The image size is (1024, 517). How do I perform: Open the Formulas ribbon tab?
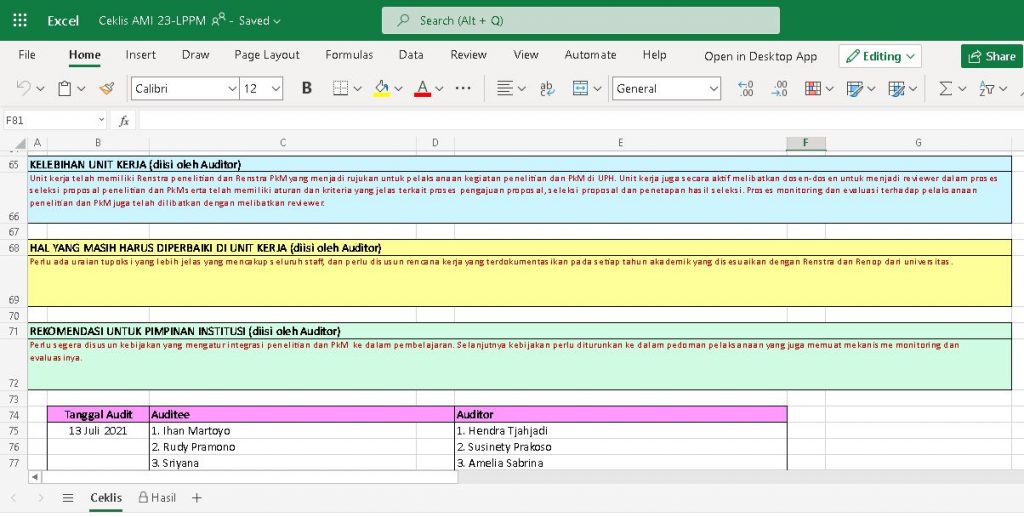pos(349,55)
